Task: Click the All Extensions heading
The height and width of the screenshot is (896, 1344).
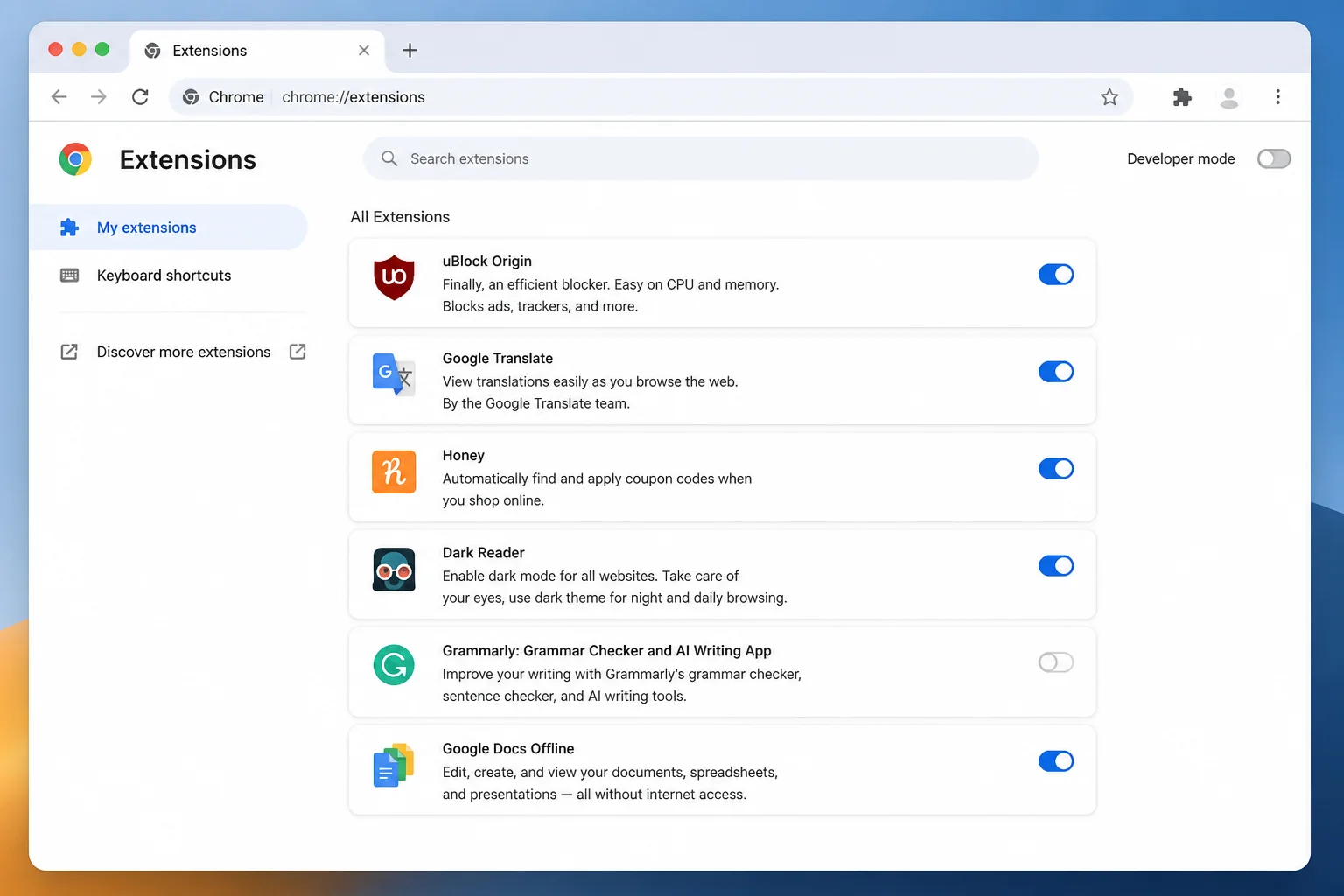Action: coord(400,217)
